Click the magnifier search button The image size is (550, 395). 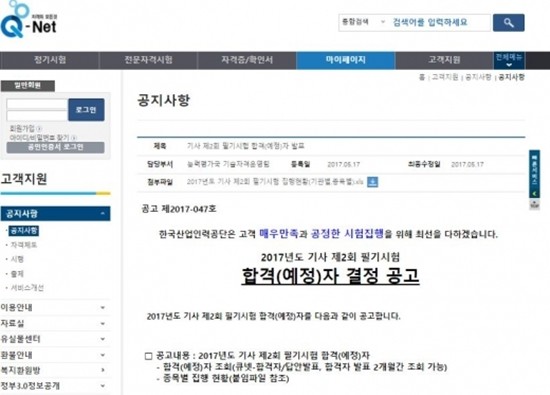pos(509,23)
